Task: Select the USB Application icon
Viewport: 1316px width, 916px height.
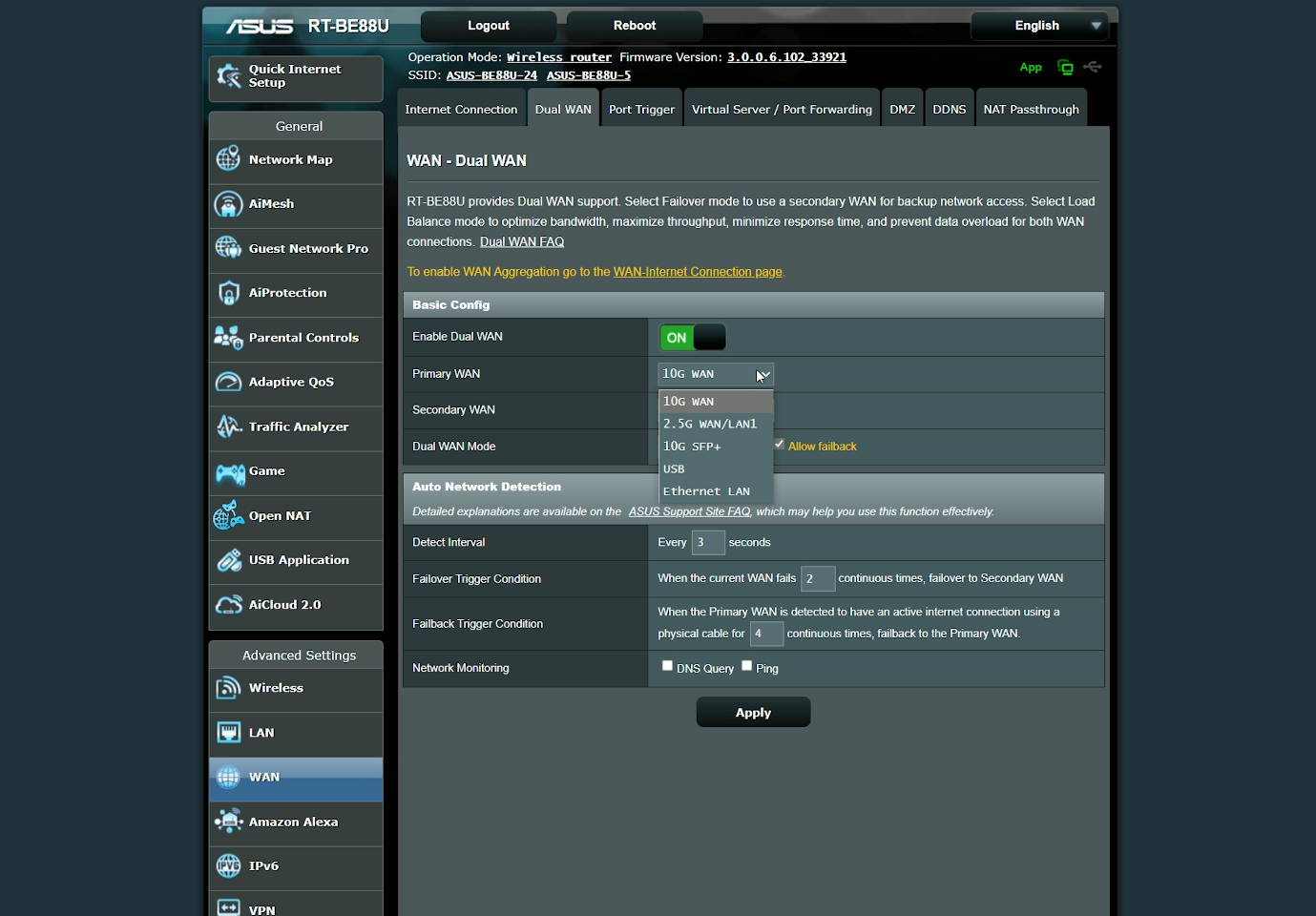Action: [229, 560]
